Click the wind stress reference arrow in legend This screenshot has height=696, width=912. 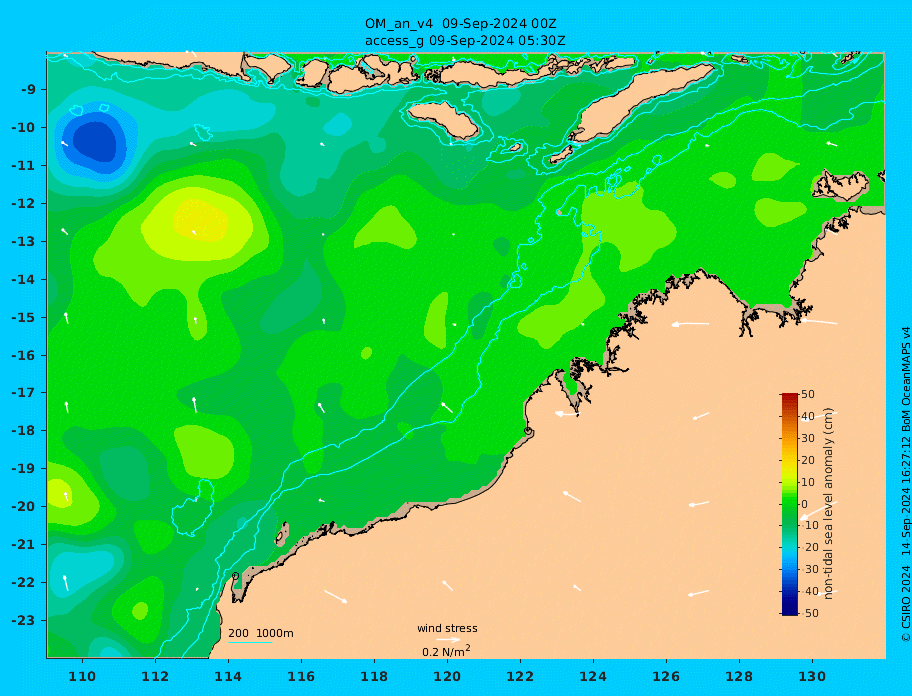(448, 640)
